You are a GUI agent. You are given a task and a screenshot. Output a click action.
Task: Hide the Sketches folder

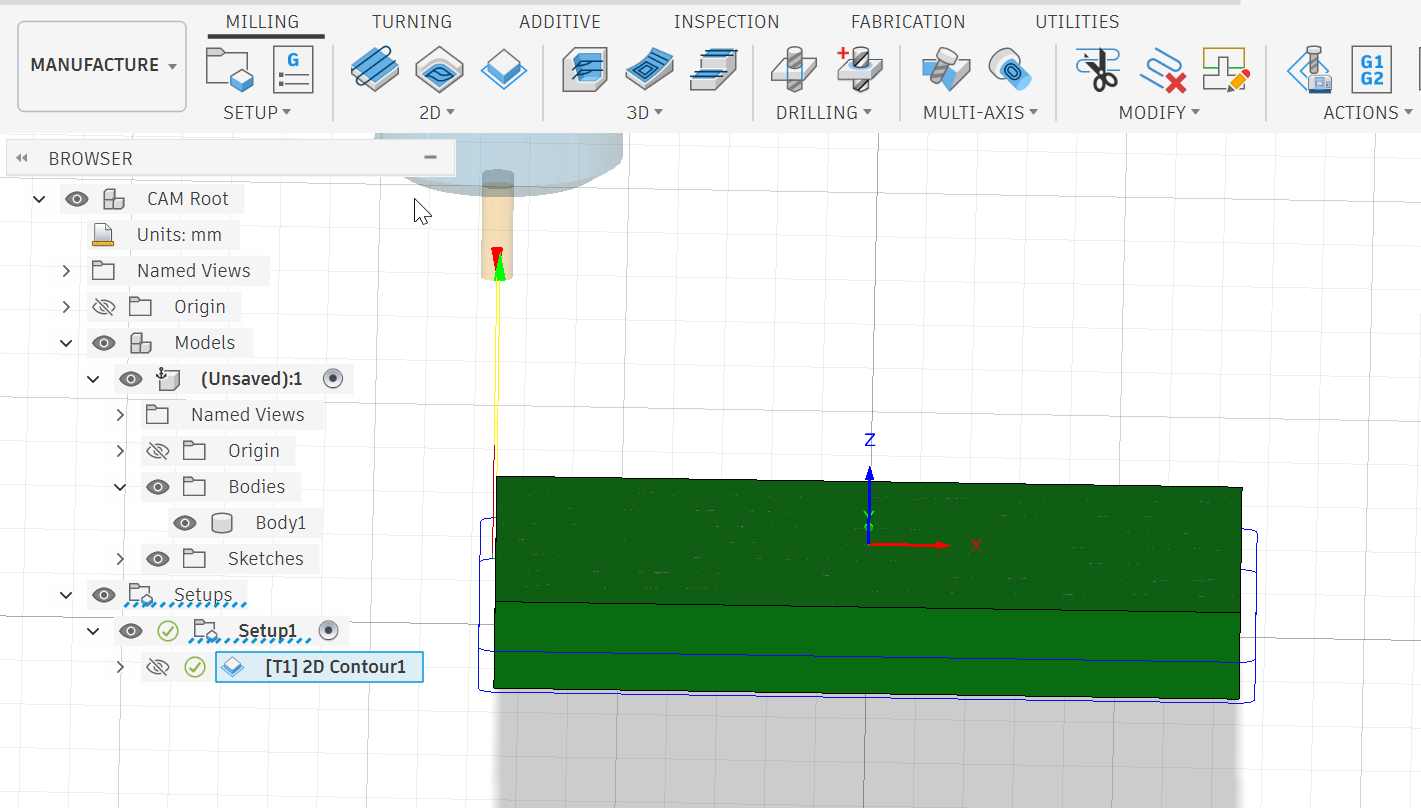tap(158, 559)
